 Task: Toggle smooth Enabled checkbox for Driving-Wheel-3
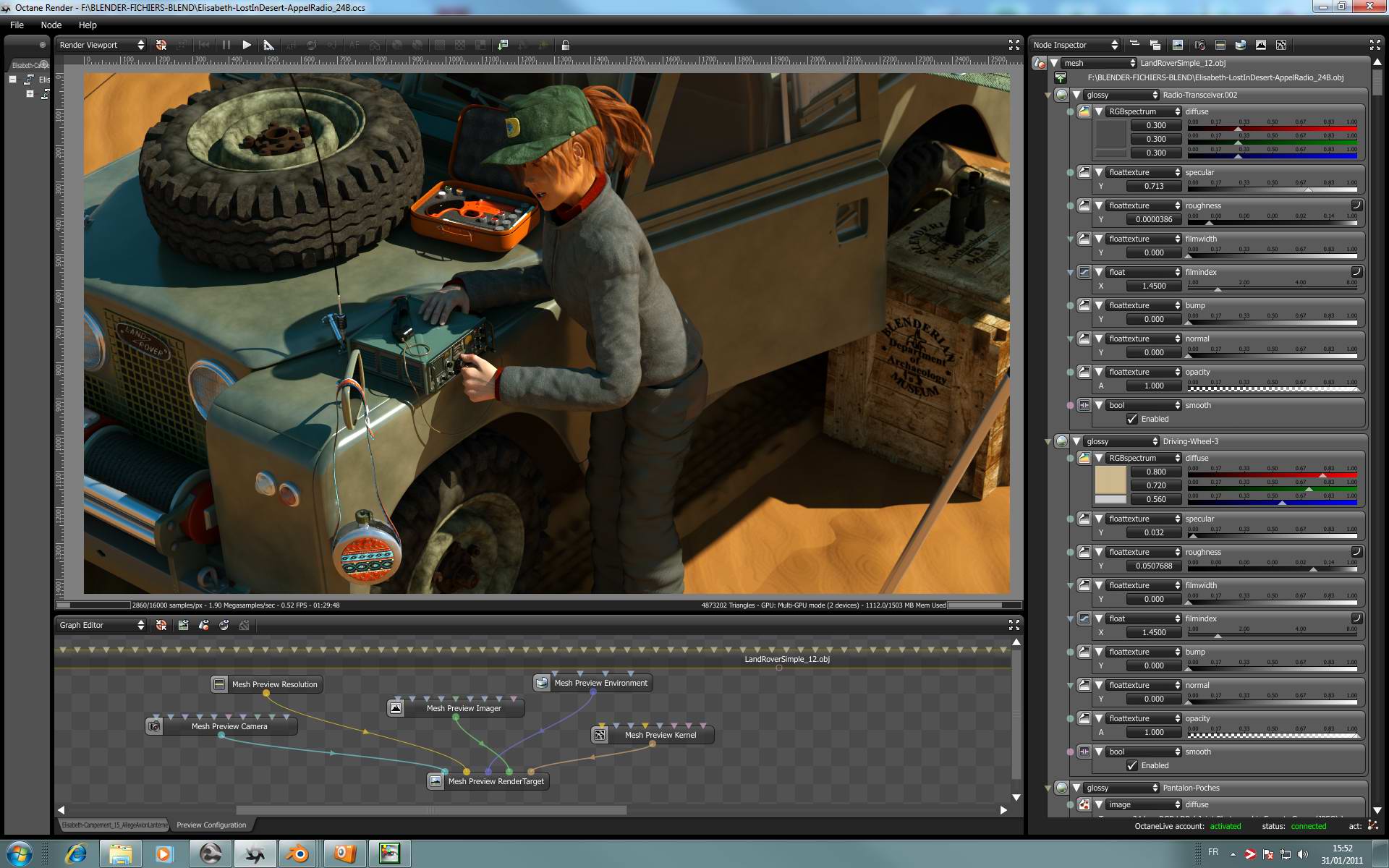point(1132,765)
